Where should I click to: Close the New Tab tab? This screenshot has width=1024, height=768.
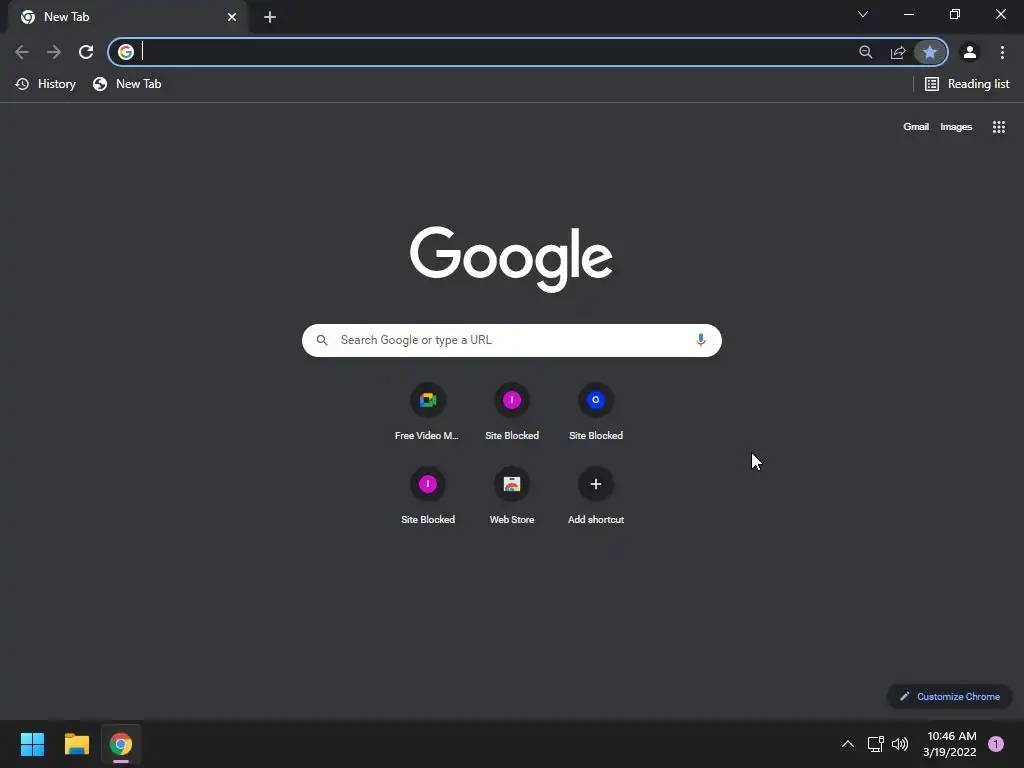(232, 17)
